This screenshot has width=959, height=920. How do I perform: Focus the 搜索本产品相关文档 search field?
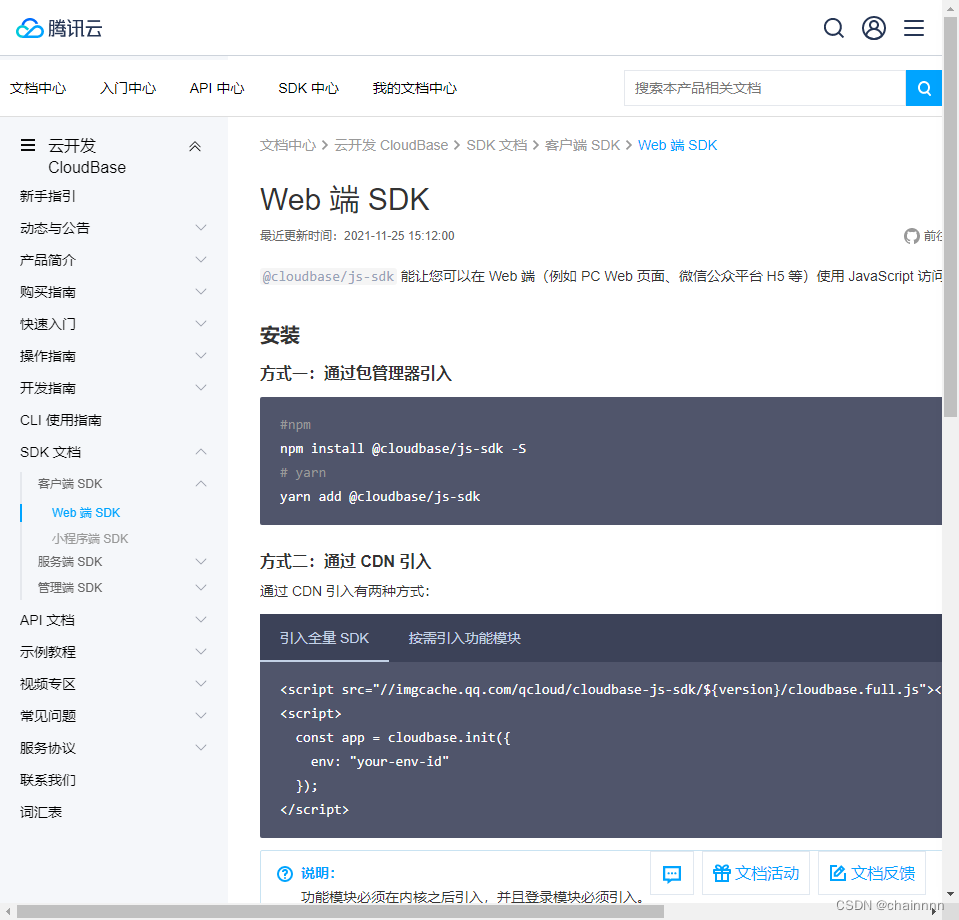pos(765,88)
